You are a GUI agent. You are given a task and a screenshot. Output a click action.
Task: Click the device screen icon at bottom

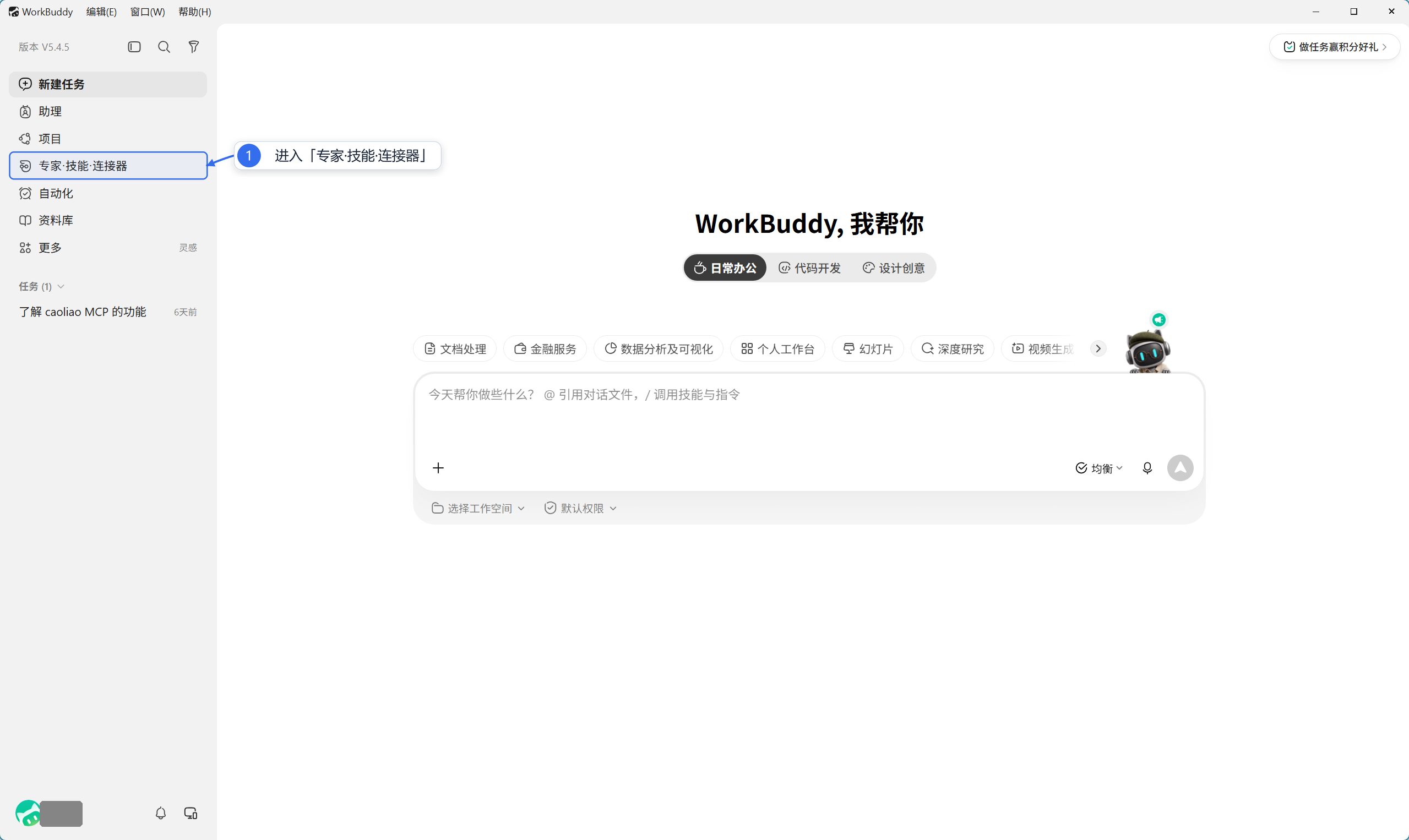pyautogui.click(x=191, y=814)
